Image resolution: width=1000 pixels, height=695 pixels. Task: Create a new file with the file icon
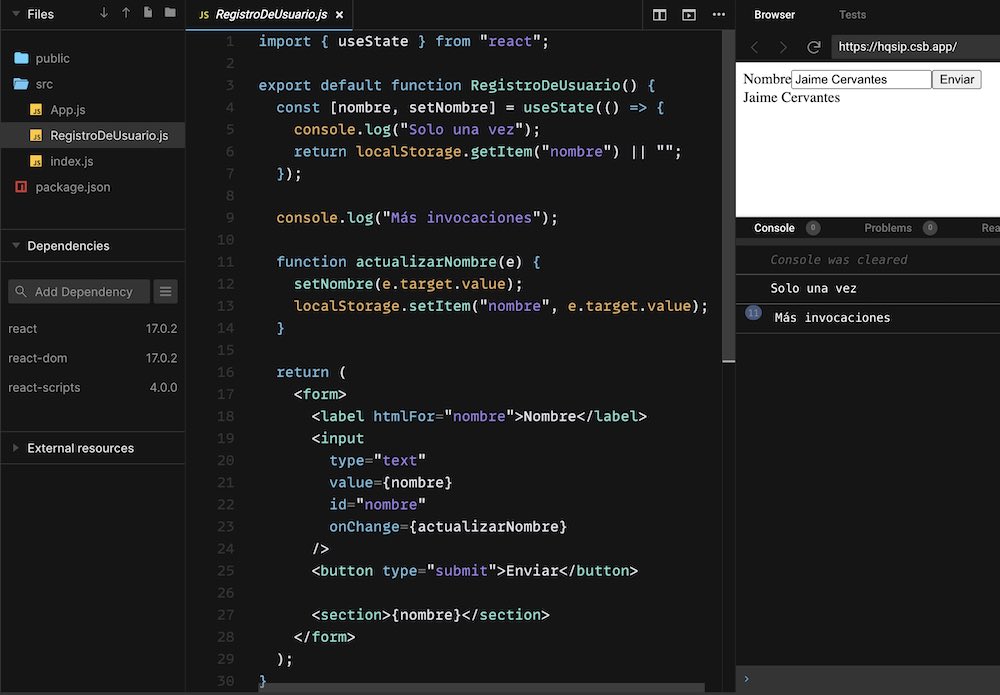point(148,14)
